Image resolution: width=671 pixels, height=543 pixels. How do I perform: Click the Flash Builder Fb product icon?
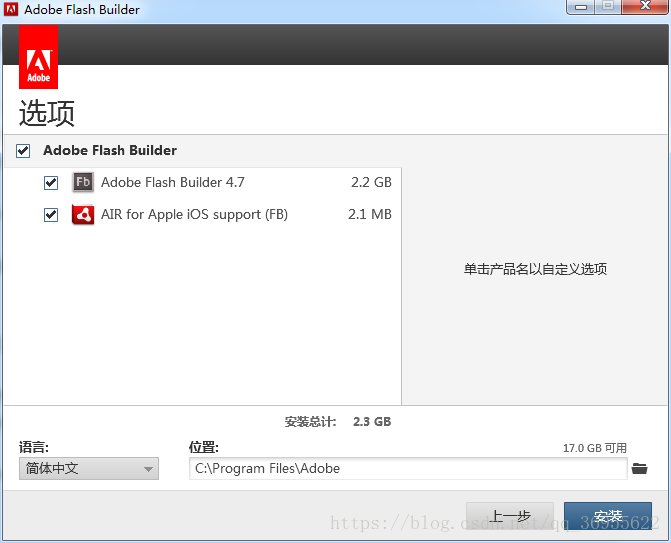coord(83,182)
